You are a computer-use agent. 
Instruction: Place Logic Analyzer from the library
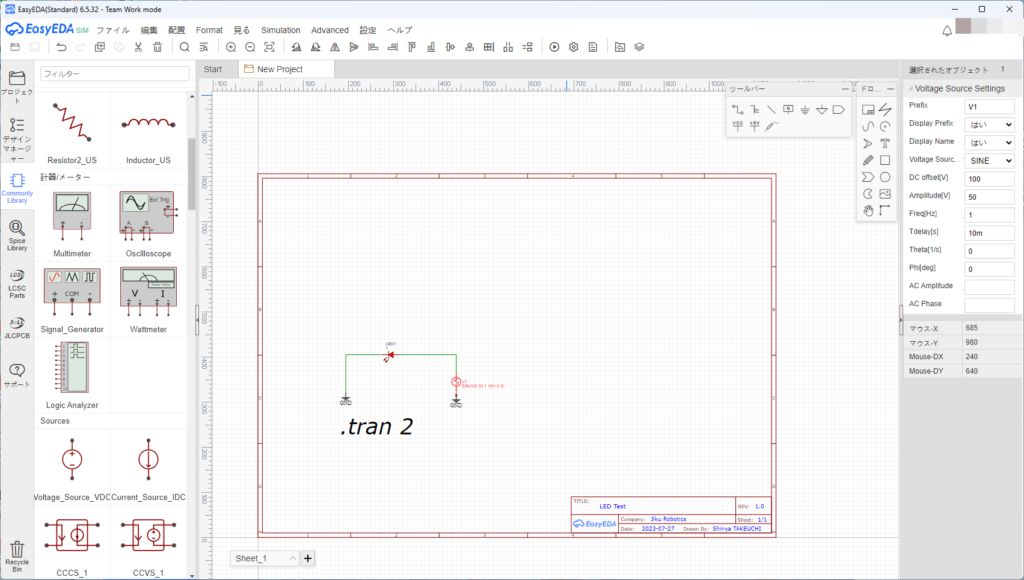(x=72, y=376)
